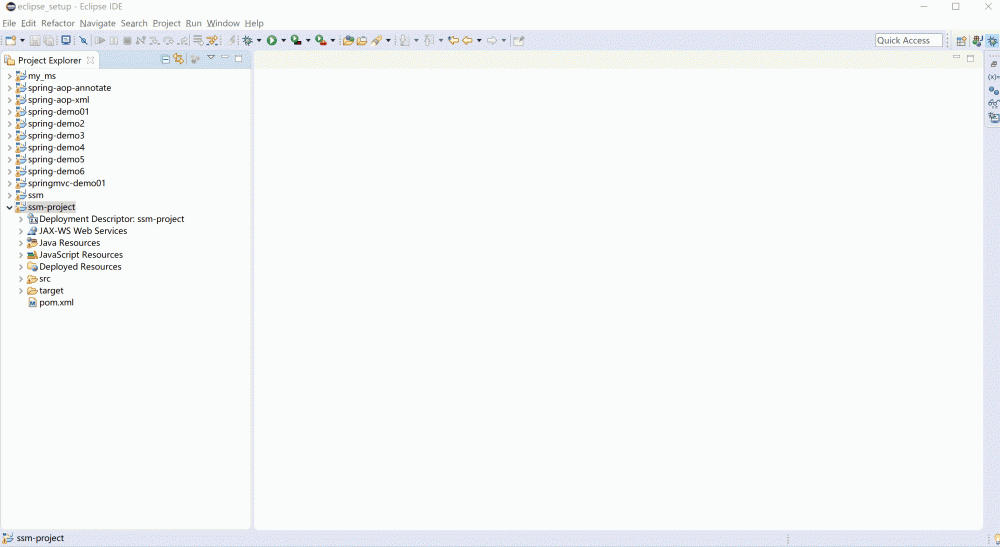Viewport: 1000px width, 547px height.
Task: Click the Open Perspective icon
Action: (961, 41)
